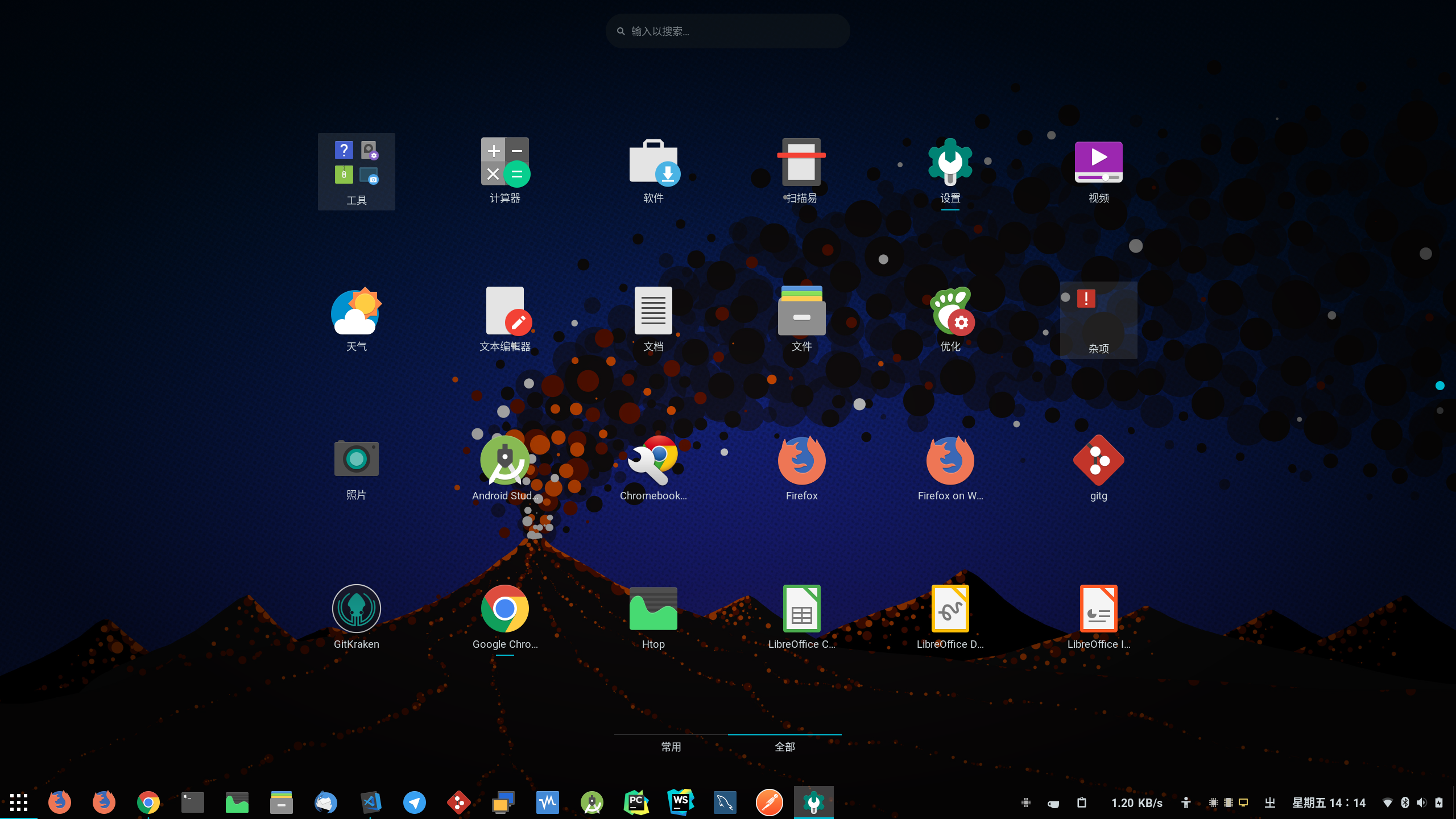The width and height of the screenshot is (1456, 819).
Task: Open Thunderbird mail from the taskbar
Action: click(326, 803)
